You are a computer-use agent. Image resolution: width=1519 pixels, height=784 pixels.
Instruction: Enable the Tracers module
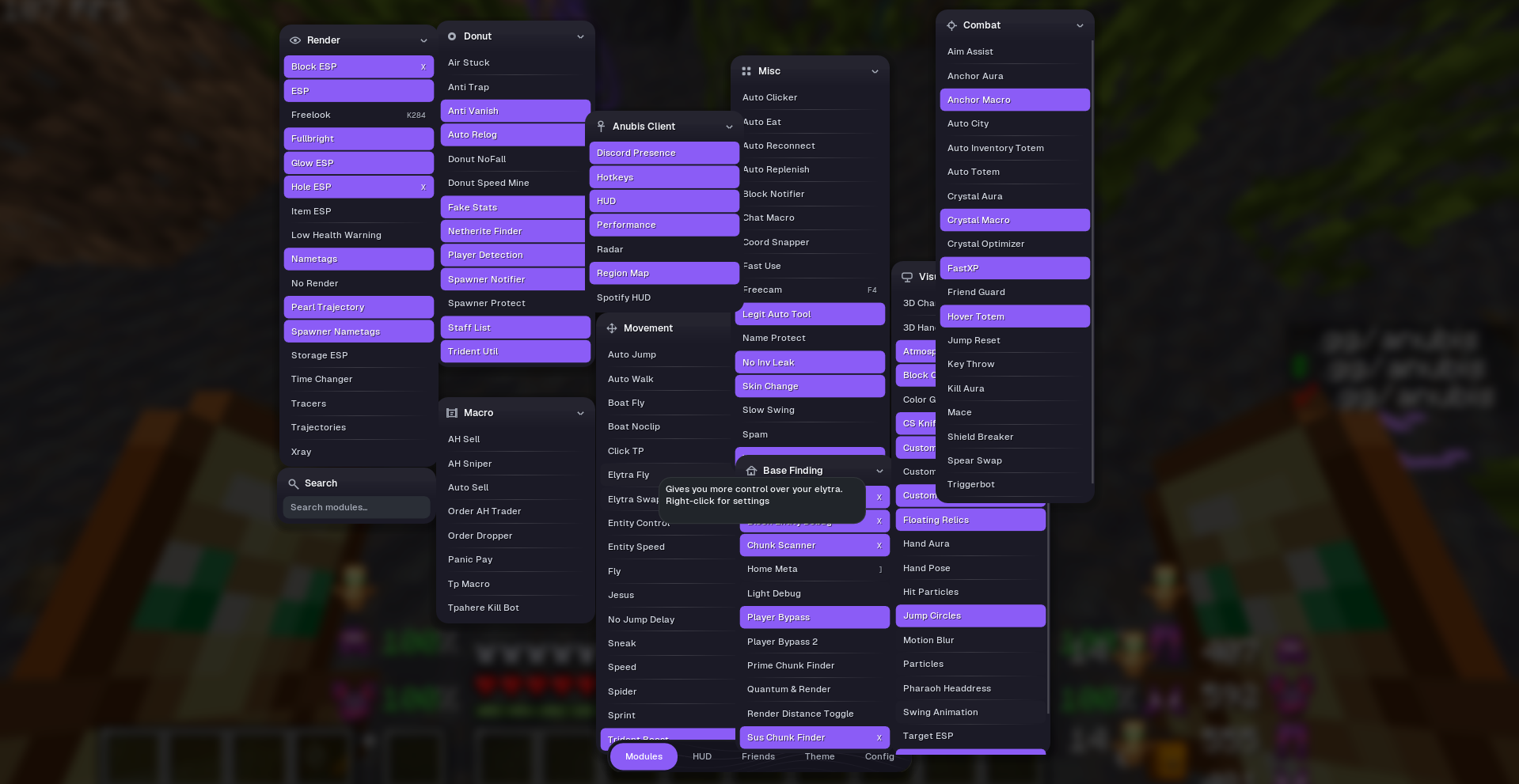(359, 403)
